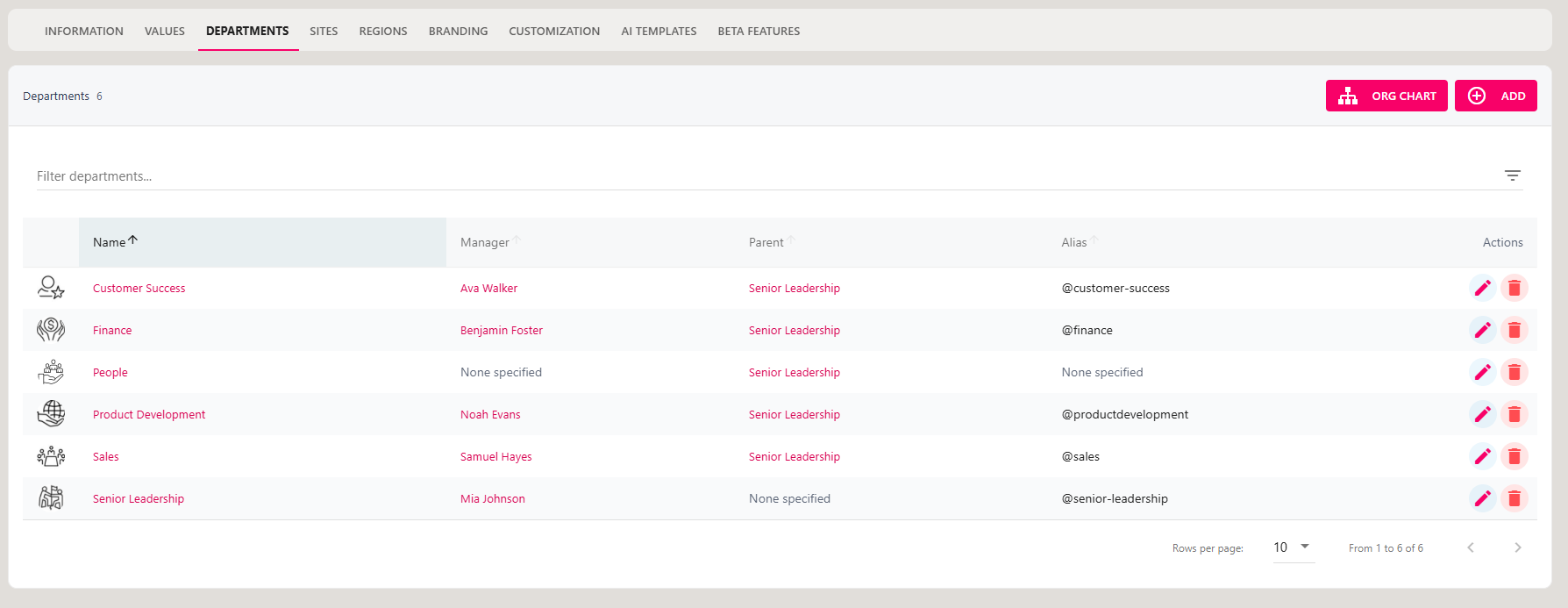Edit the Sales department
Screen dimensions: 1568x608
(1482, 456)
